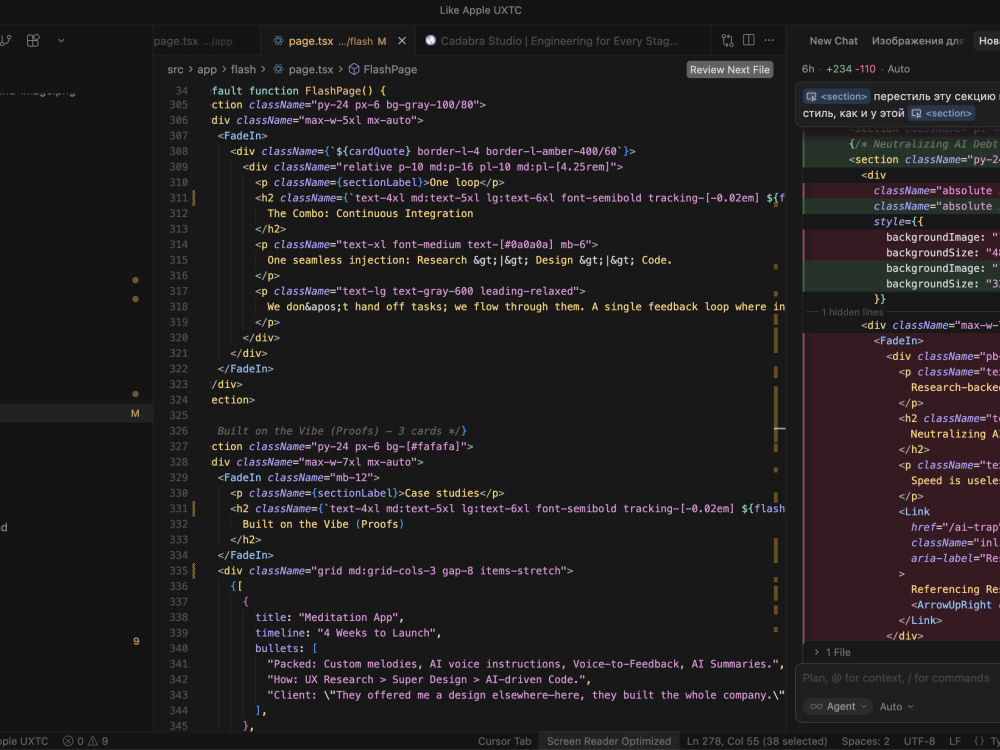Image resolution: width=1000 pixels, height=750 pixels.
Task: Expand the 1 File changes list
Action: click(x=832, y=652)
